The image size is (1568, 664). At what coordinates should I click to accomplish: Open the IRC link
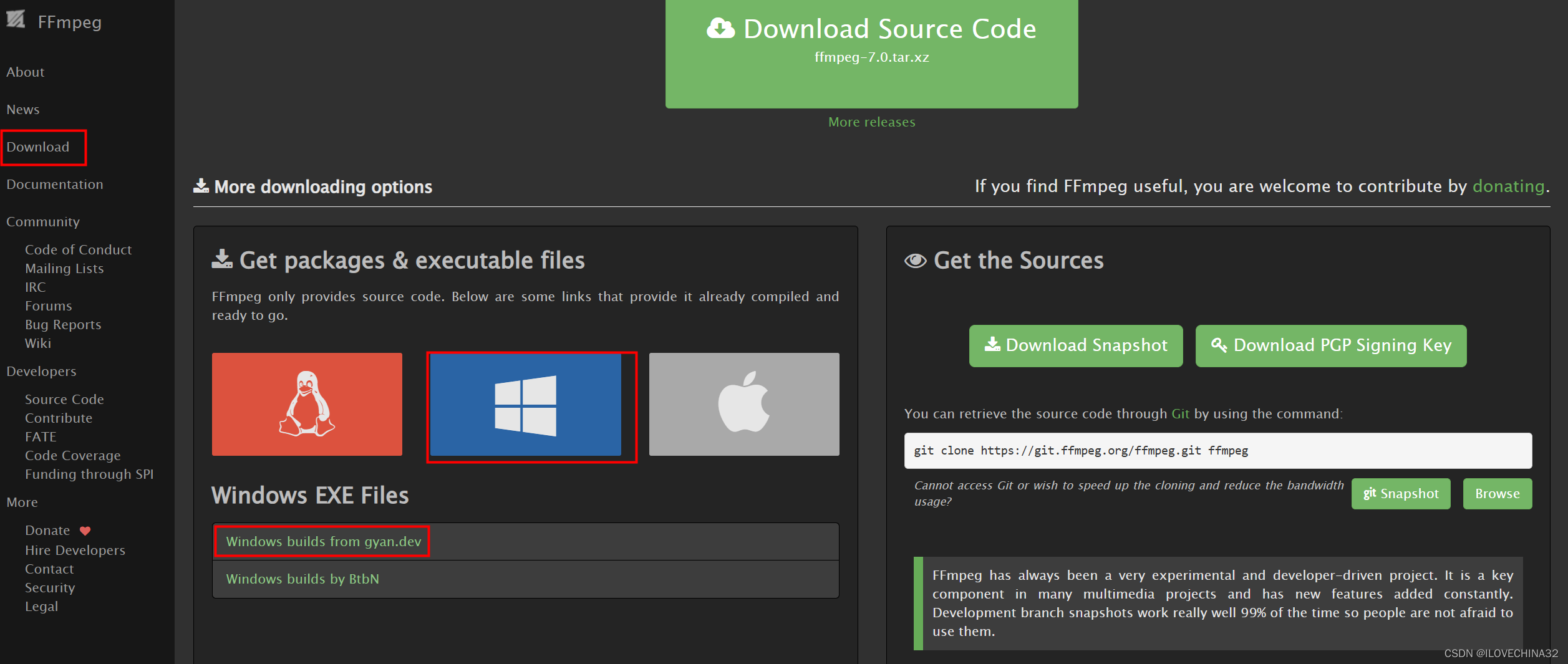point(36,287)
